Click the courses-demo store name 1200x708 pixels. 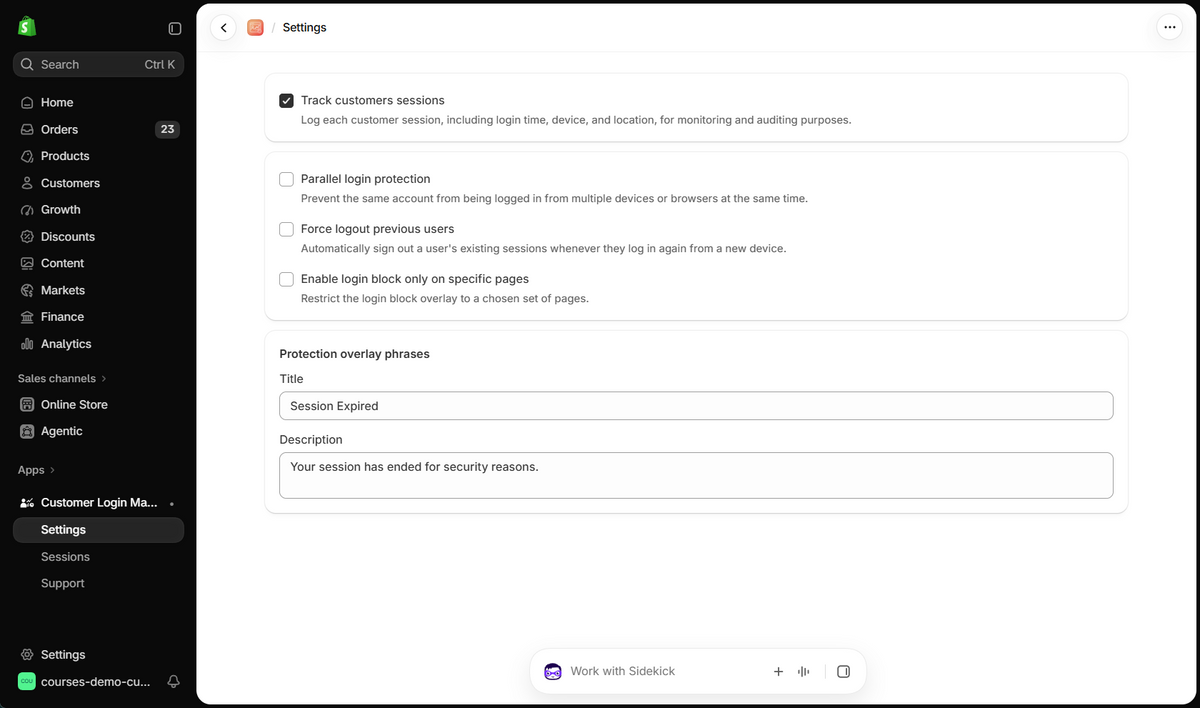tap(95, 682)
